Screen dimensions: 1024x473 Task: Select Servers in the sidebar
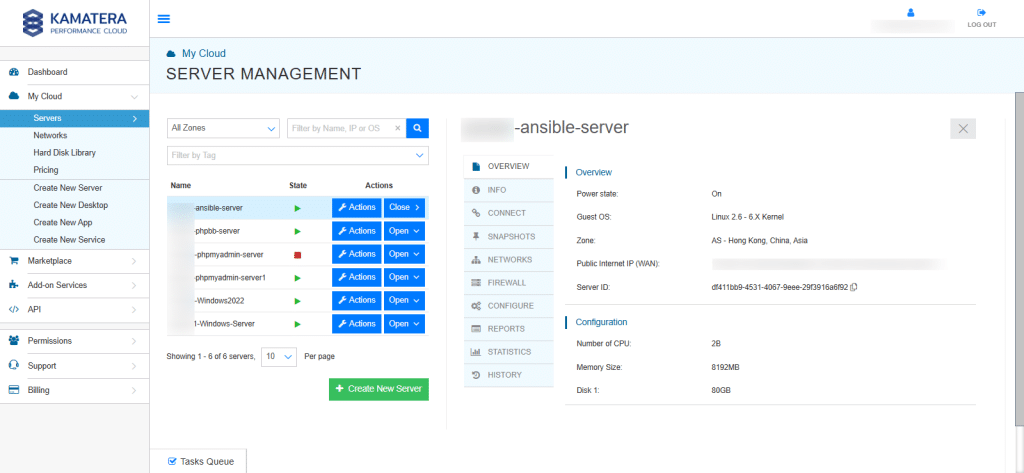[74, 118]
